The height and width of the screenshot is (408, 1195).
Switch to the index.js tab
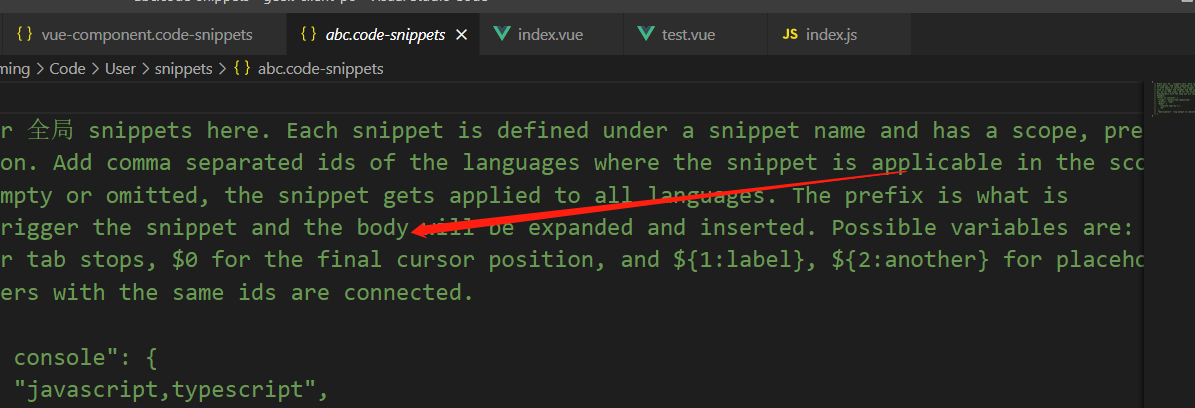pyautogui.click(x=839, y=35)
